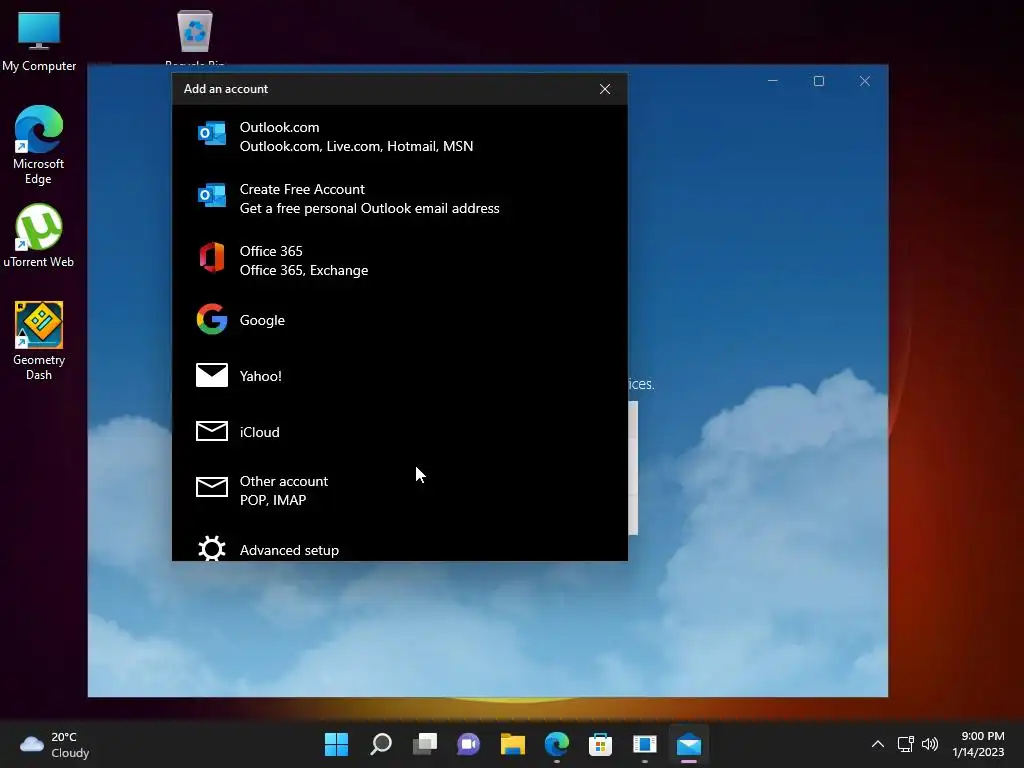
Task: Pick the Other account envelope icon
Action: click(x=212, y=487)
